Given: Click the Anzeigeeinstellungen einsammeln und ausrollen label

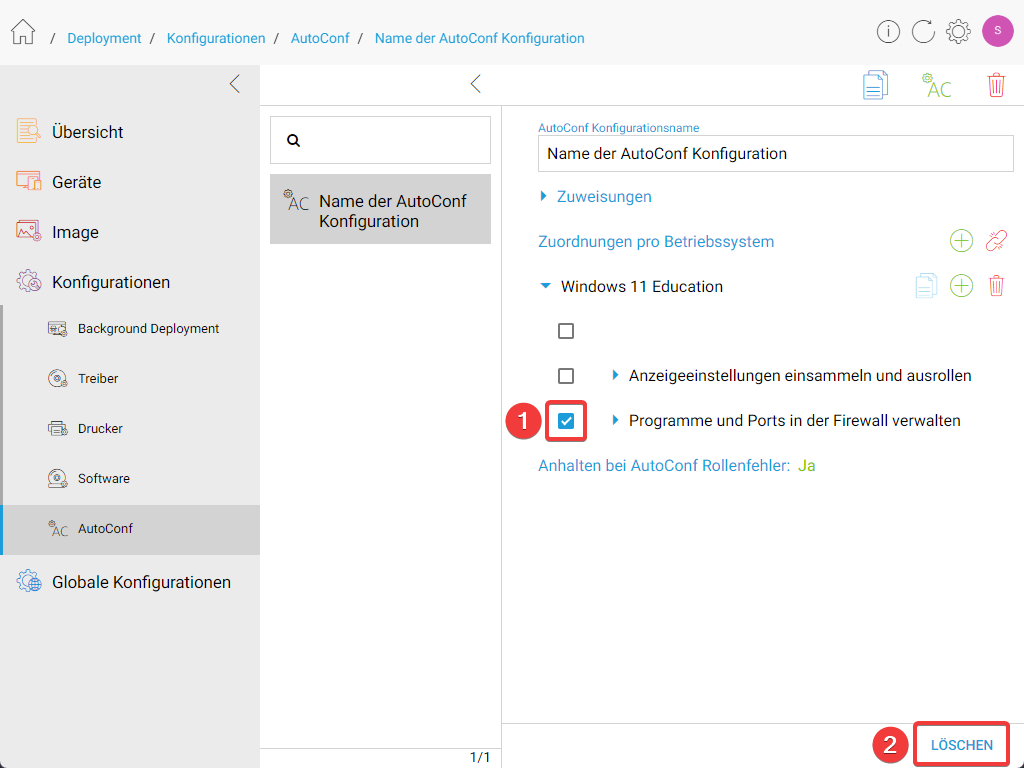Looking at the screenshot, I should (800, 376).
